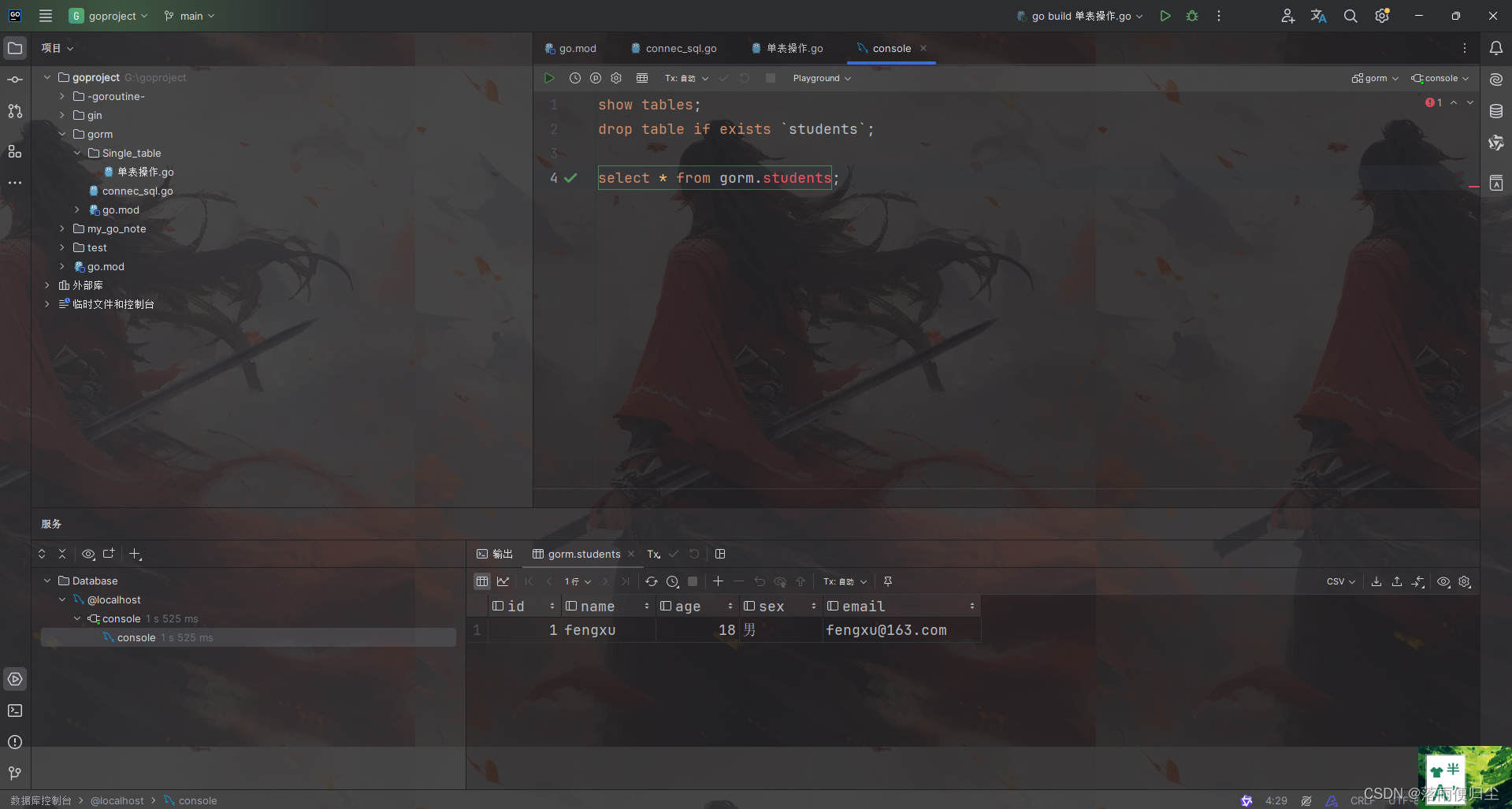1512x809 pixels.
Task: Open console settings gear
Action: pyautogui.click(x=616, y=78)
